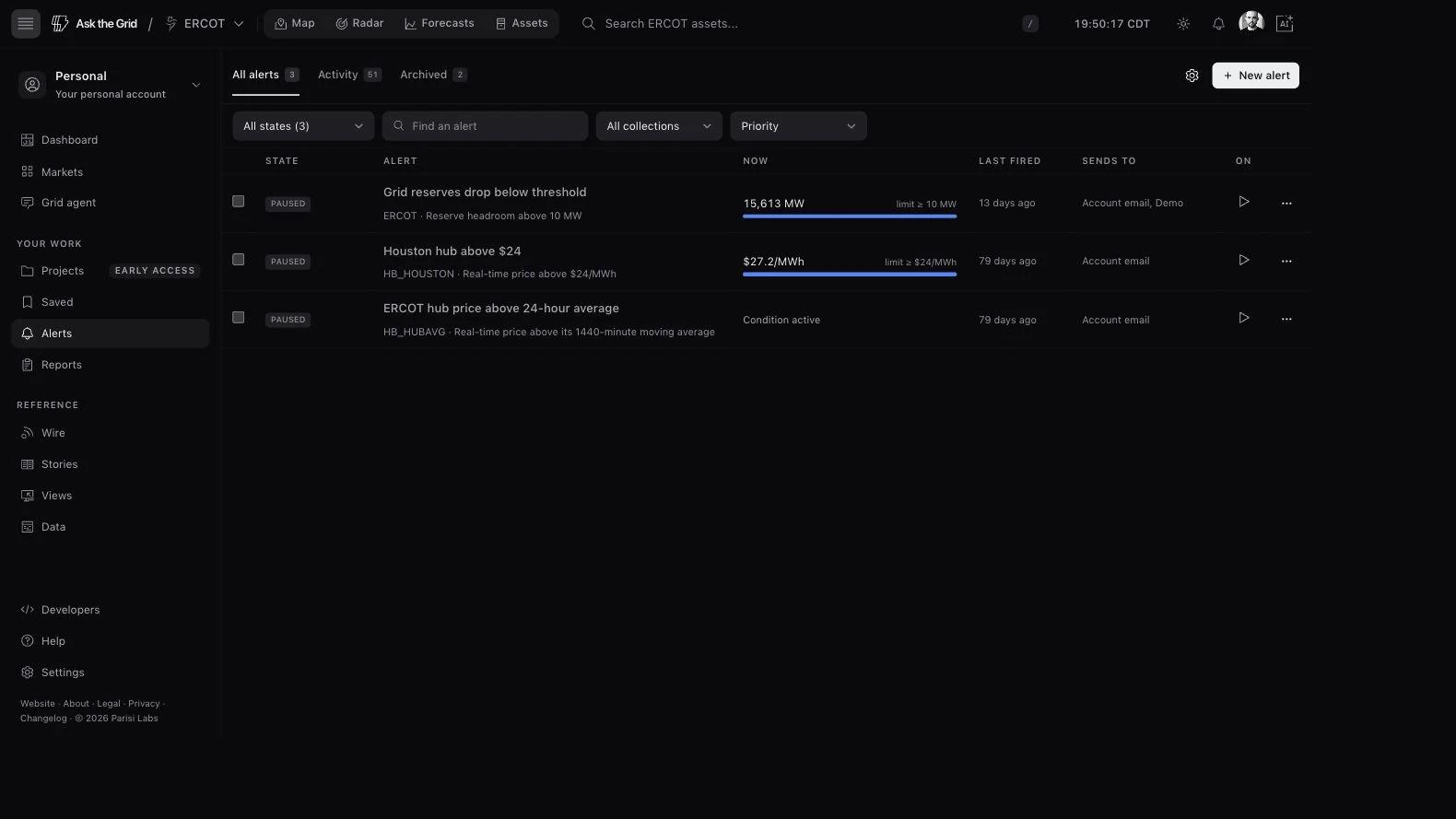Open the AI assistant panel icon
The width and height of the screenshot is (1456, 819).
point(1285,24)
